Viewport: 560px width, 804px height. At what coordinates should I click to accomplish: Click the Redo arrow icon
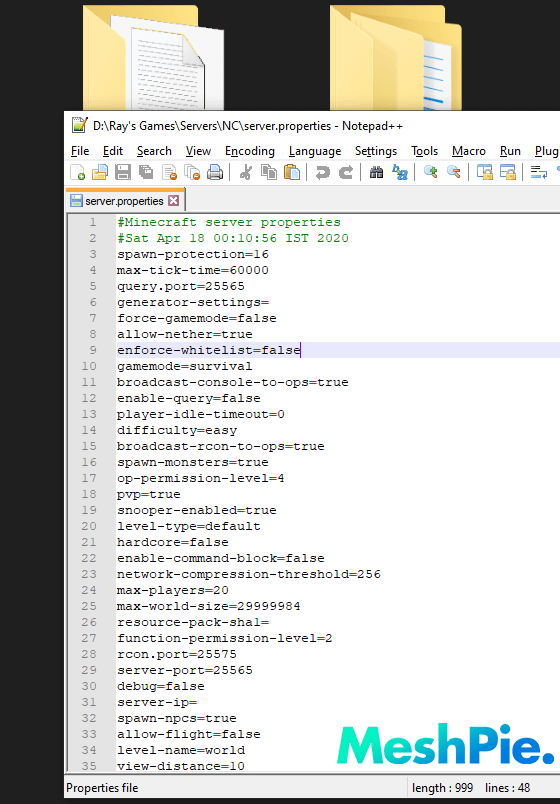pos(346,172)
